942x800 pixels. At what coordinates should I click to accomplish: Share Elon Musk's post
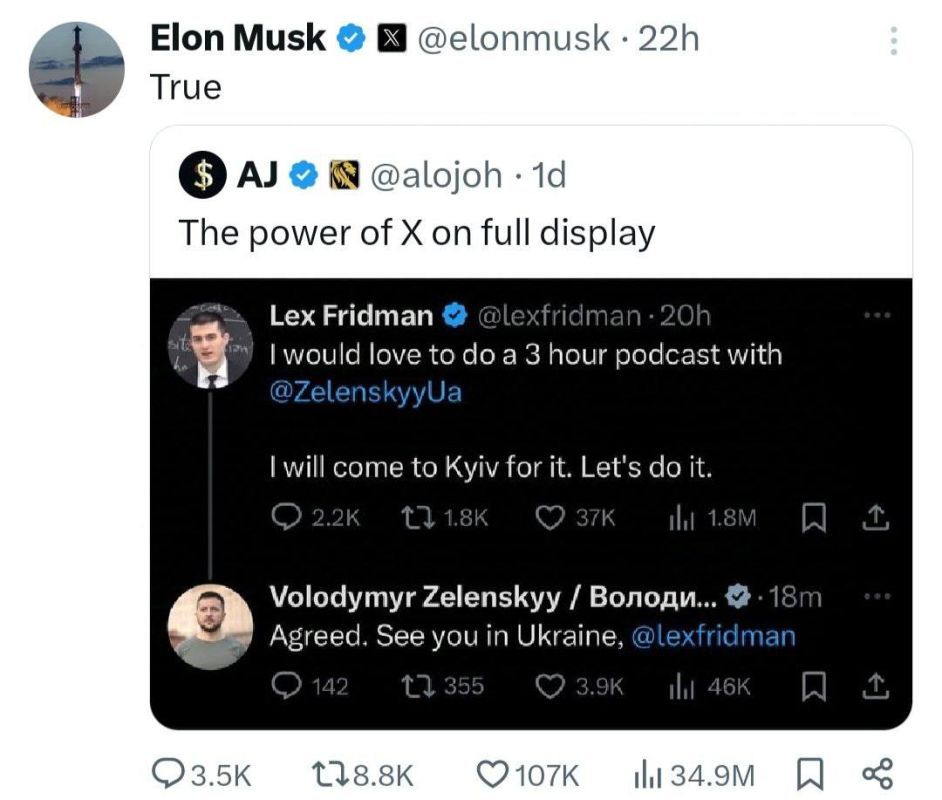[876, 773]
